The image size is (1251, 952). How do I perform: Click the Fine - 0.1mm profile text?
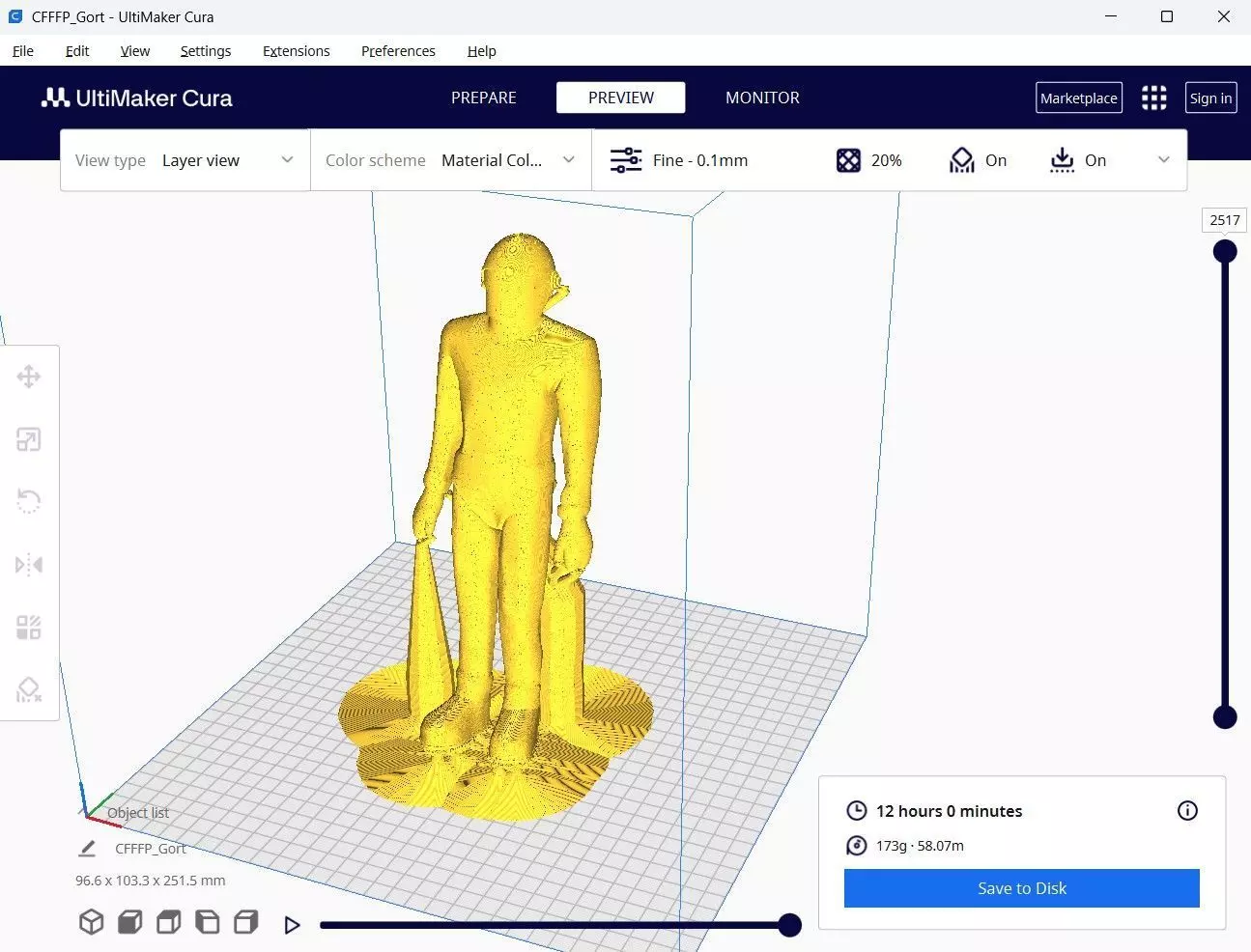pos(700,160)
